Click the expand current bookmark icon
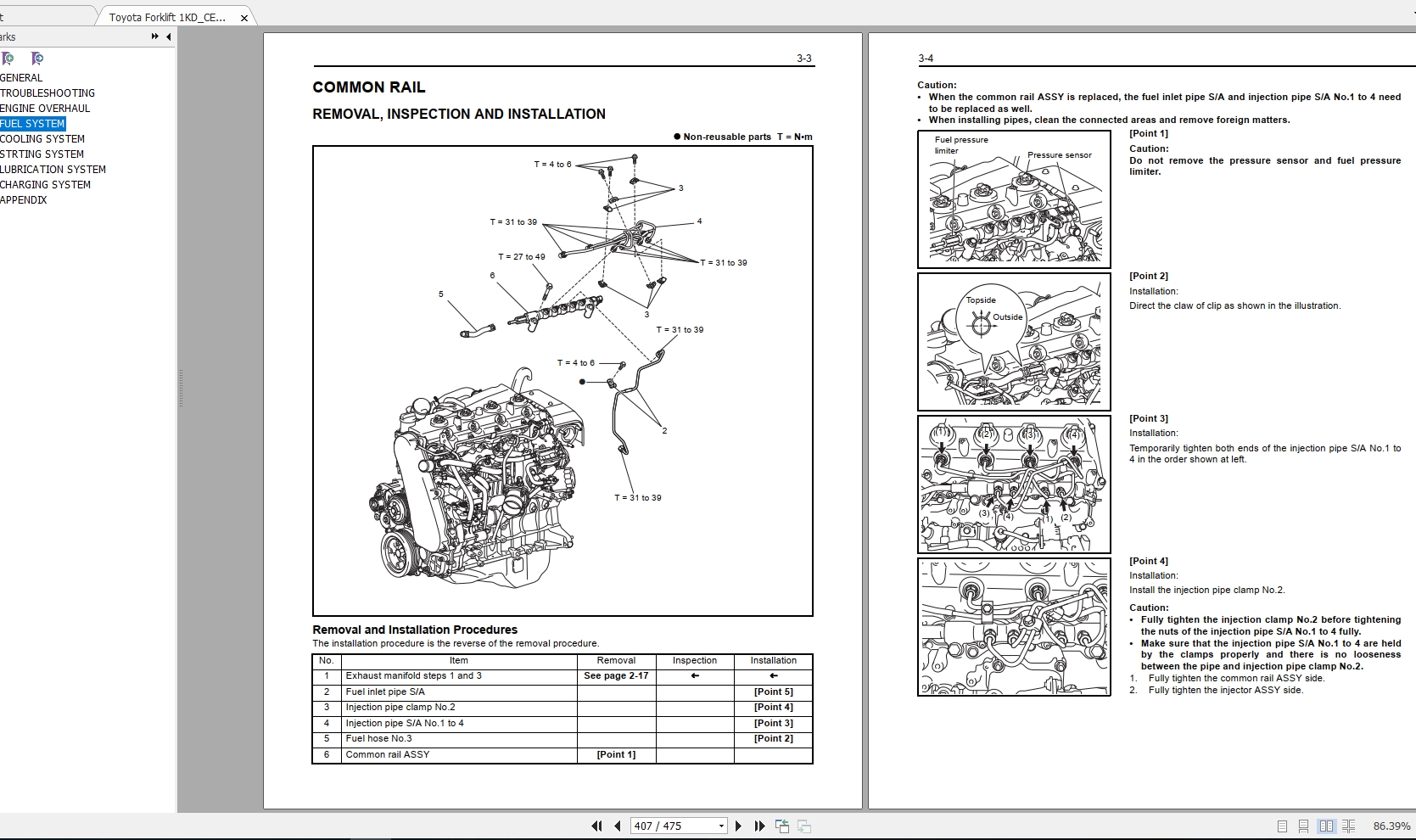Viewport: 1416px width, 840px height. tap(36, 59)
